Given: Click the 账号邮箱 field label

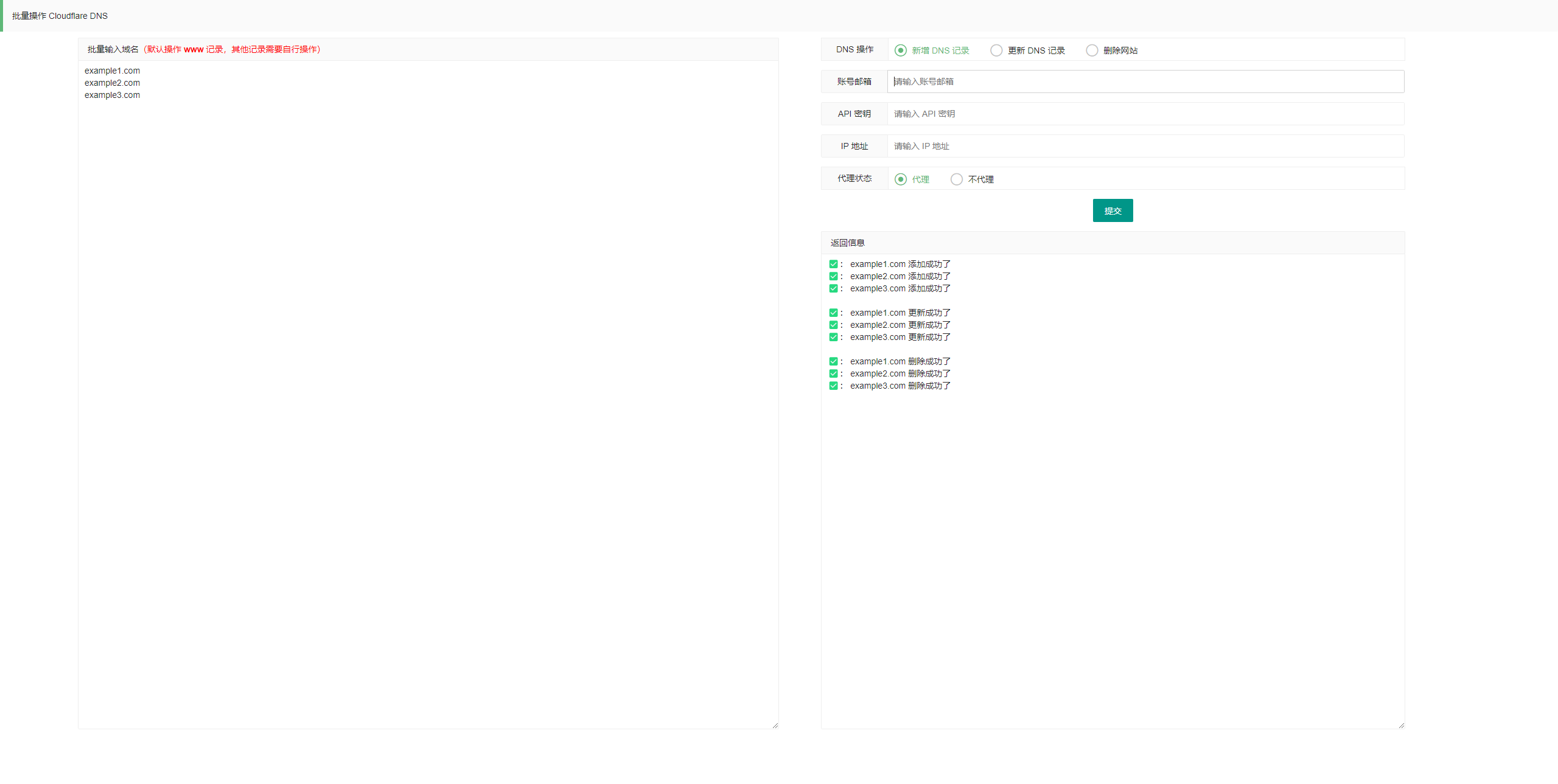Looking at the screenshot, I should [x=854, y=82].
